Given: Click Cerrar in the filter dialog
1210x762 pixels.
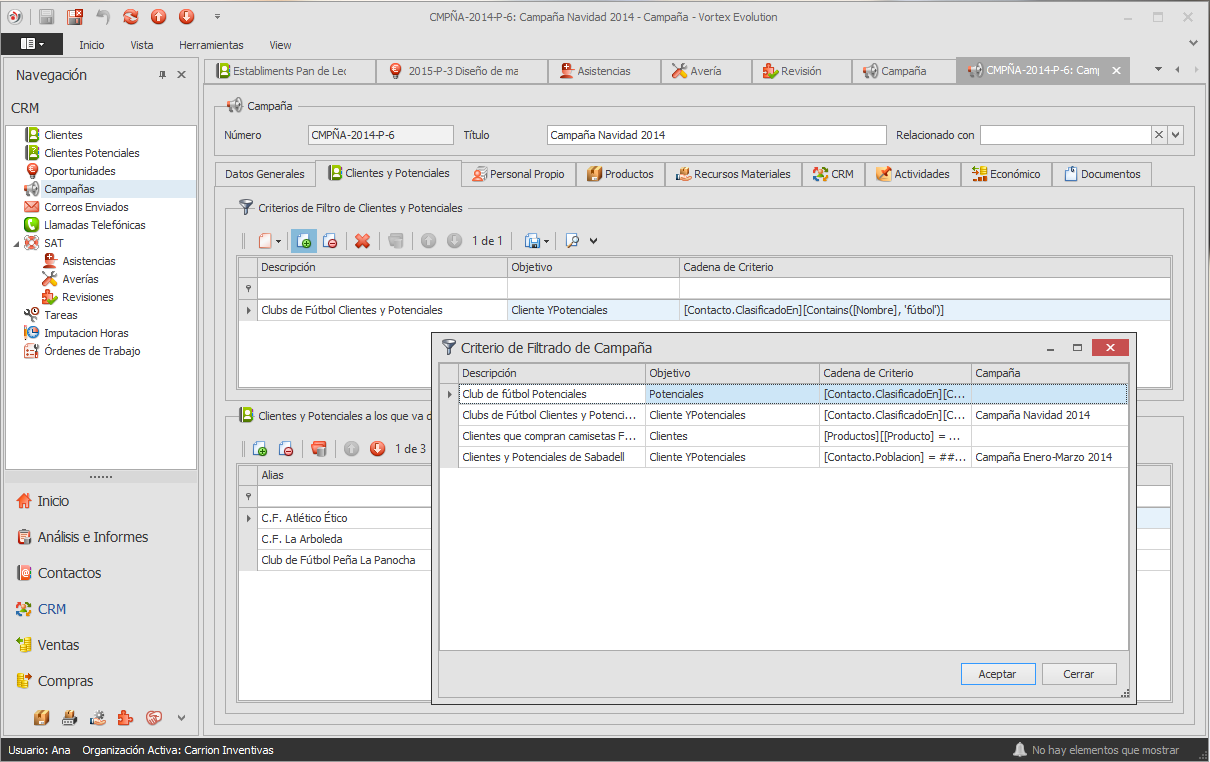Looking at the screenshot, I should (x=1078, y=674).
